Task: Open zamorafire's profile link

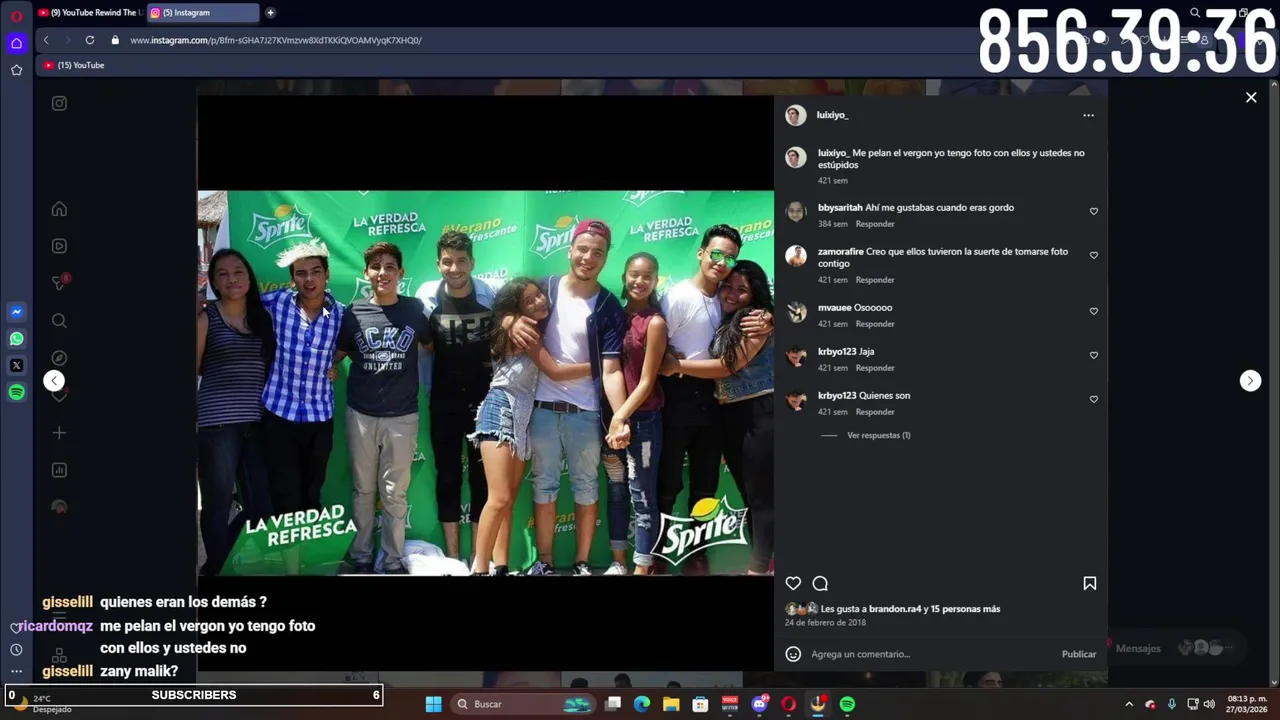Action: click(840, 251)
